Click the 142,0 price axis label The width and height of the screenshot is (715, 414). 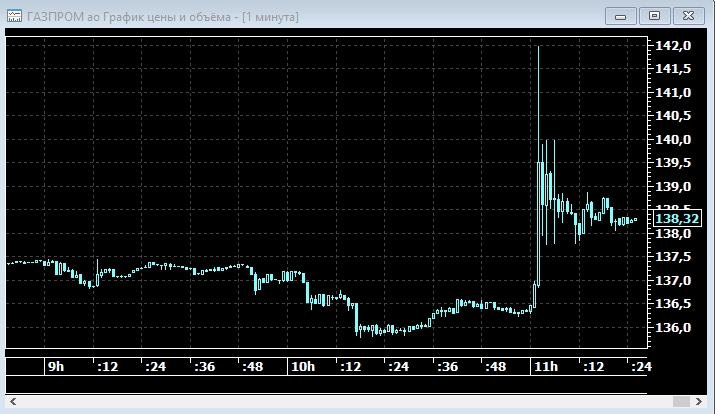click(x=672, y=46)
